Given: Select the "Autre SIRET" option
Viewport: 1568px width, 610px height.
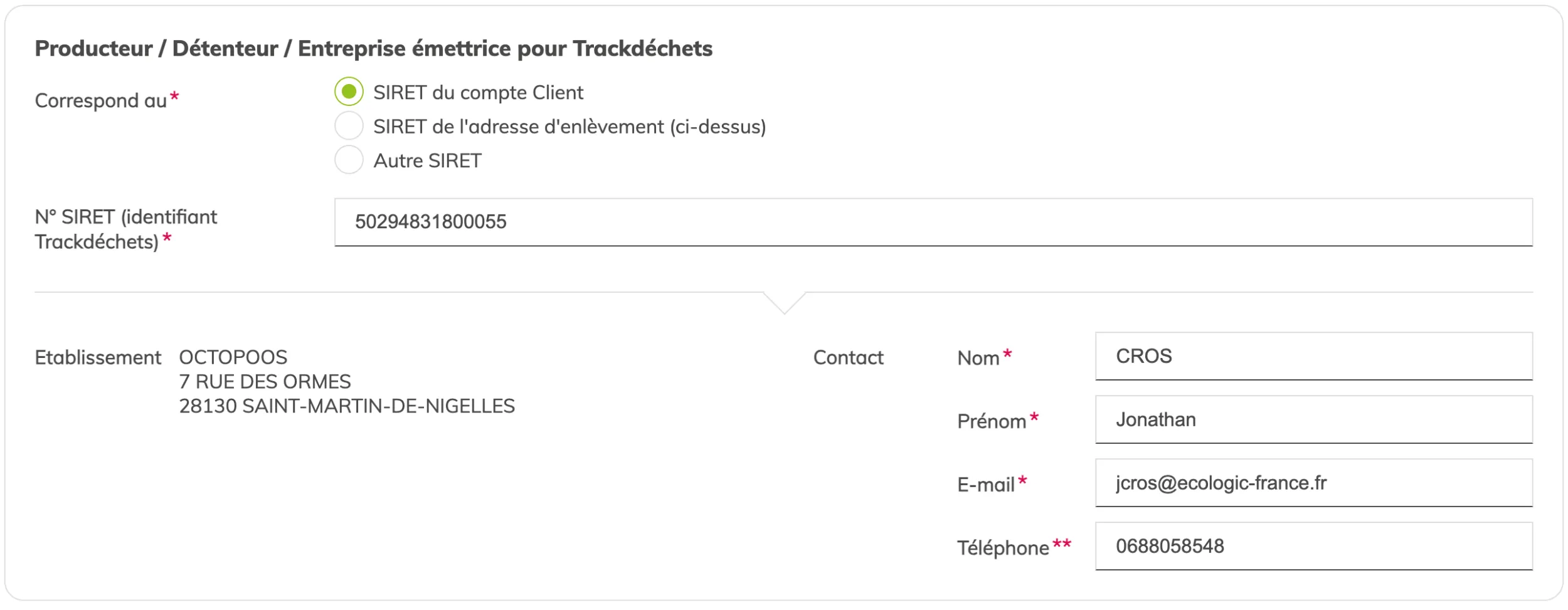Looking at the screenshot, I should point(348,160).
